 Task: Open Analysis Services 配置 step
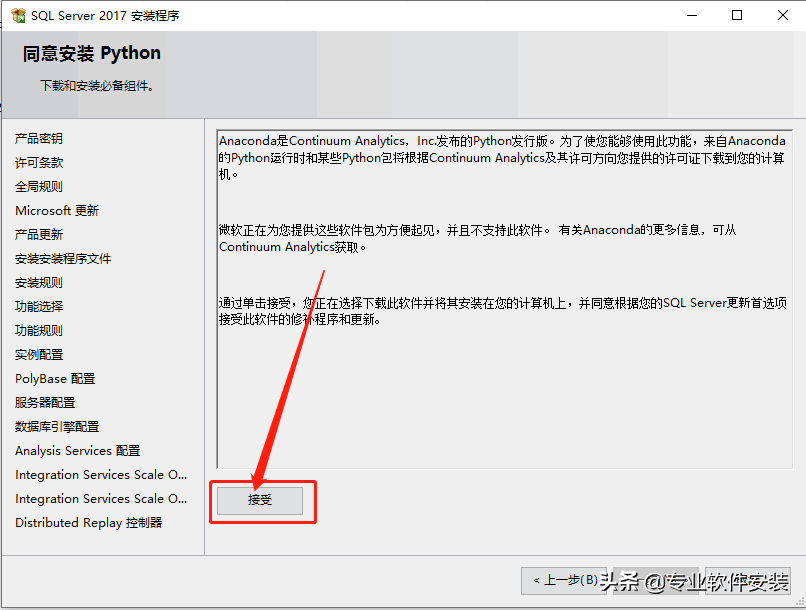[77, 450]
